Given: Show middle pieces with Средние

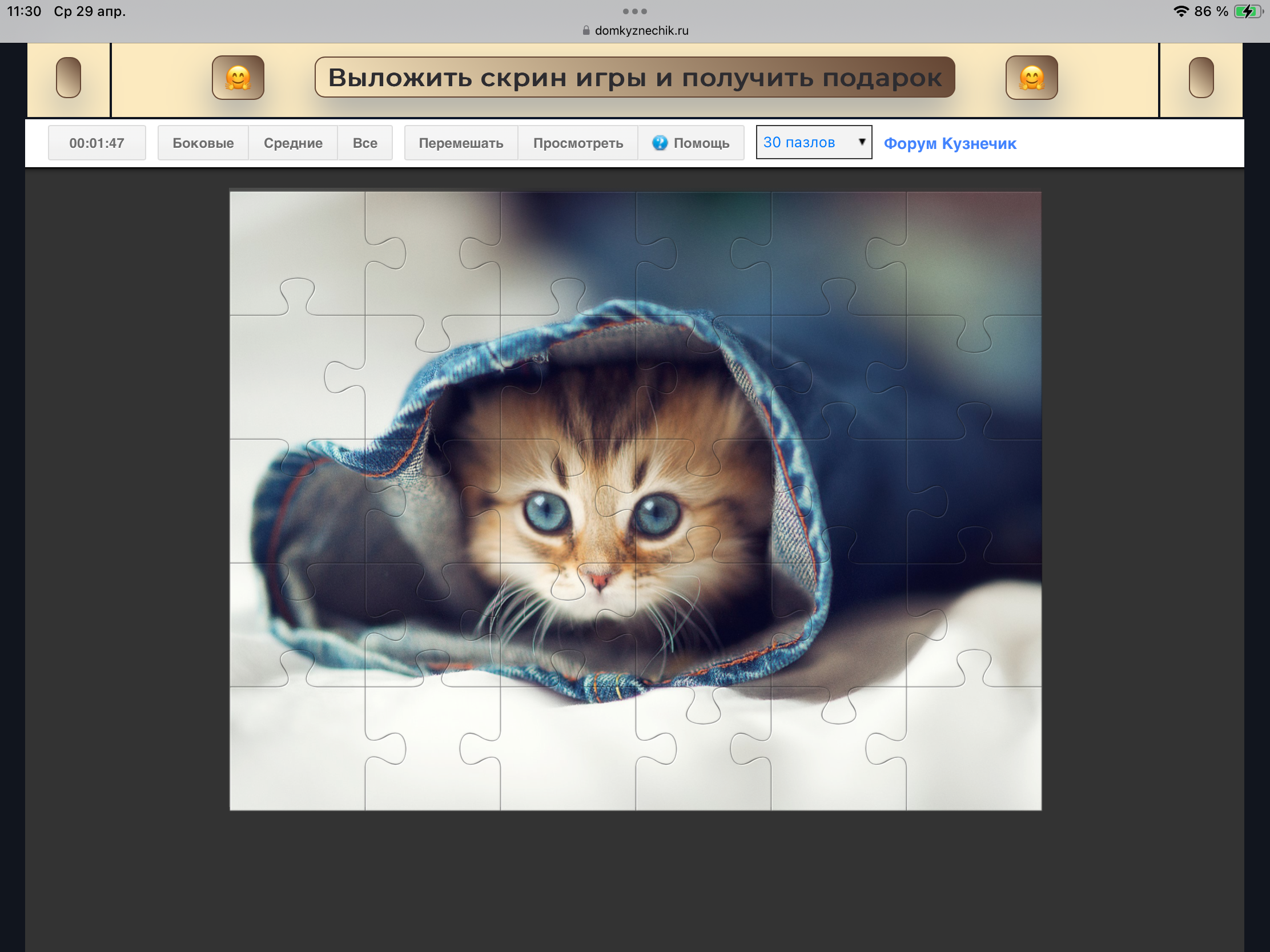Looking at the screenshot, I should 293,143.
